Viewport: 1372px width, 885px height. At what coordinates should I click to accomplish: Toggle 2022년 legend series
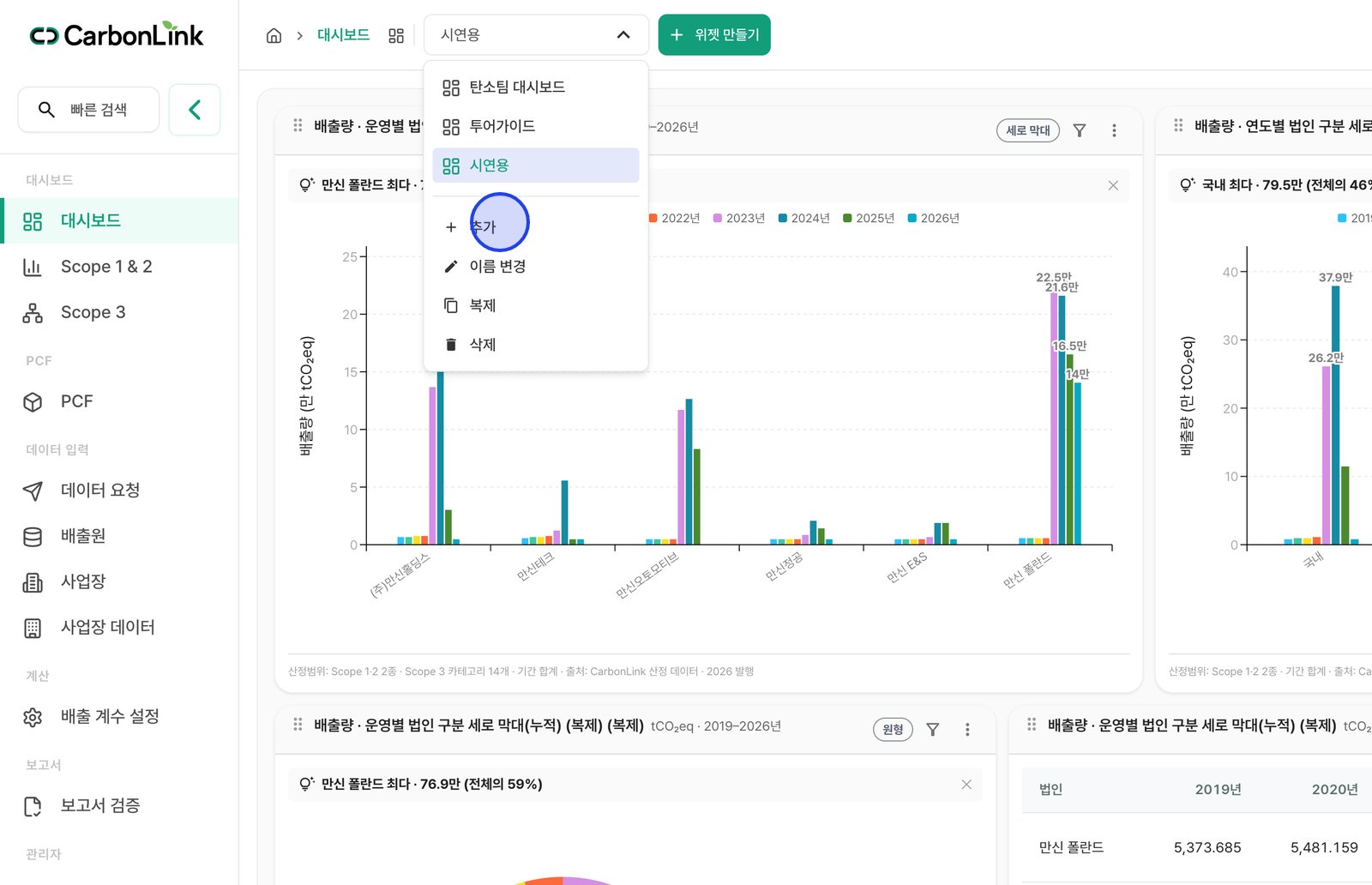pos(674,219)
